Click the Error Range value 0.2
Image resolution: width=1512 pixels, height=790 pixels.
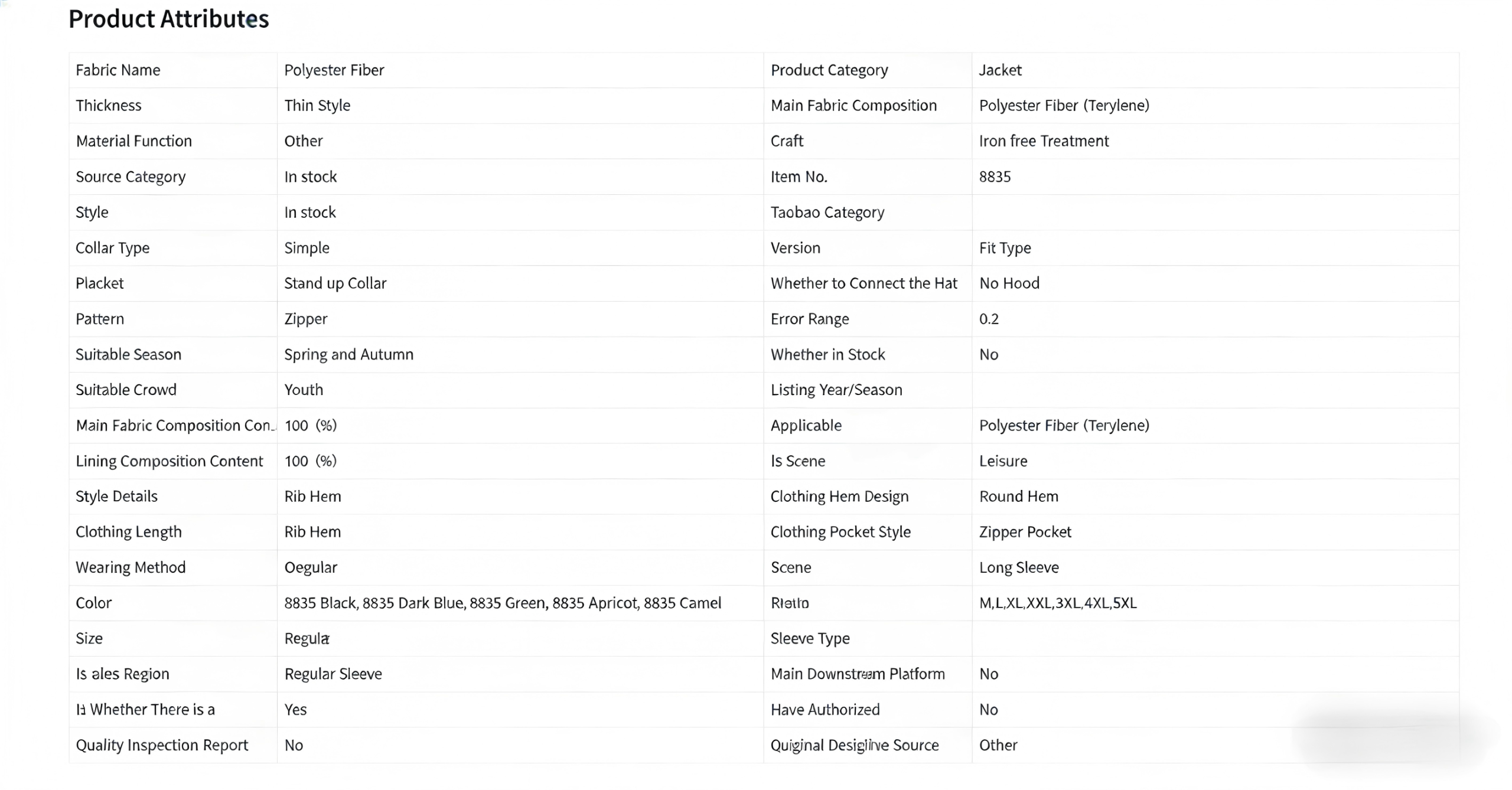point(989,319)
